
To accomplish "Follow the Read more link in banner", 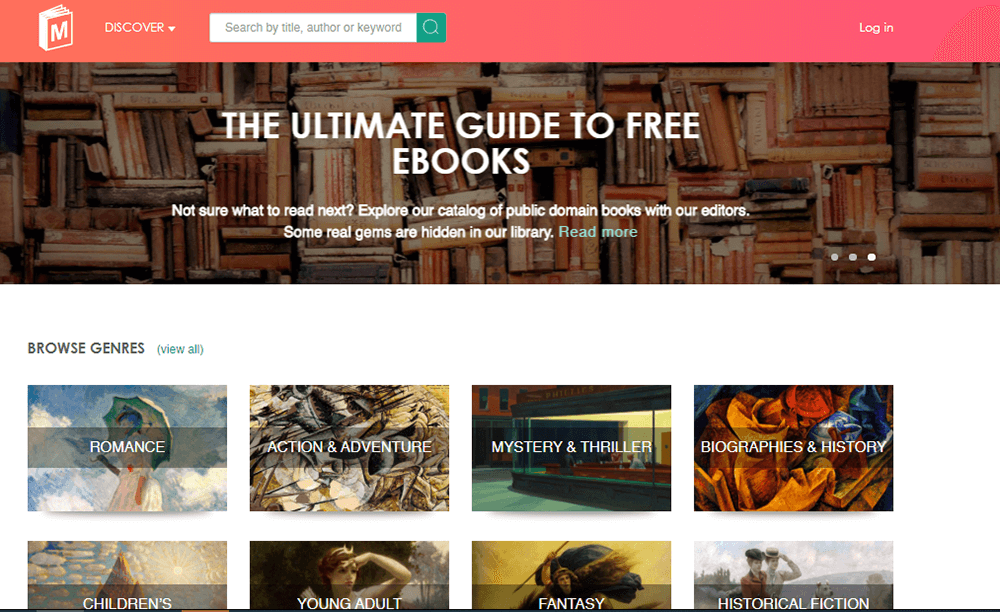I will point(598,232).
